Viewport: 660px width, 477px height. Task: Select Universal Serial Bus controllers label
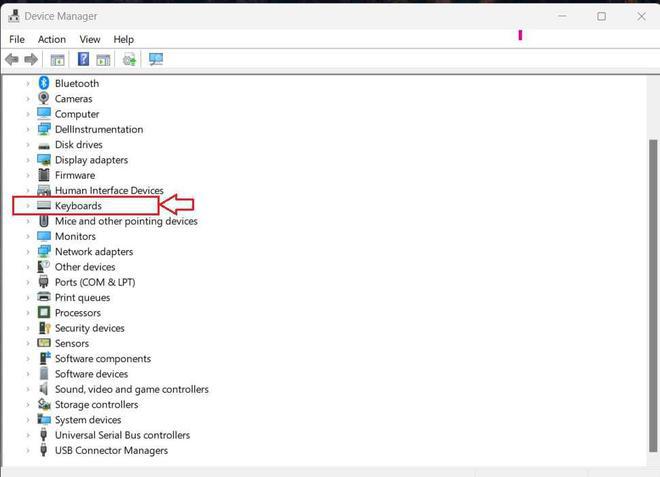pyautogui.click(x=122, y=435)
